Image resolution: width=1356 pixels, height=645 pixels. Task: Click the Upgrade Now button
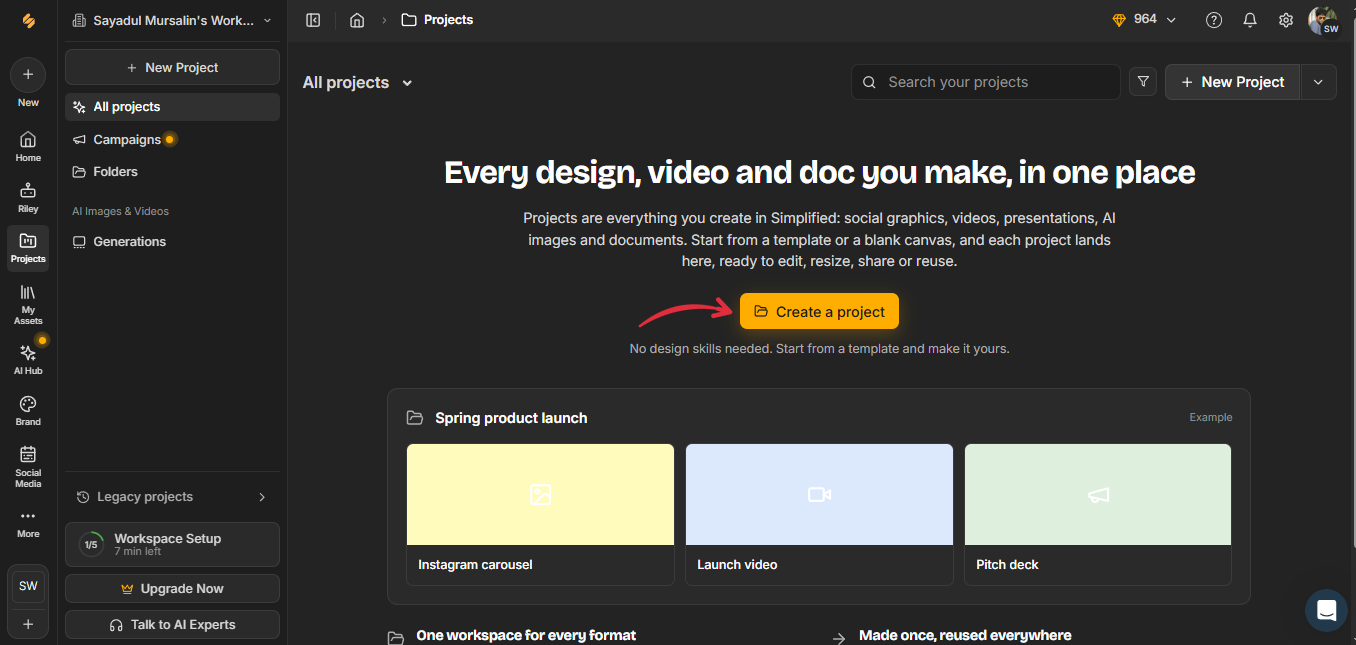[172, 589]
